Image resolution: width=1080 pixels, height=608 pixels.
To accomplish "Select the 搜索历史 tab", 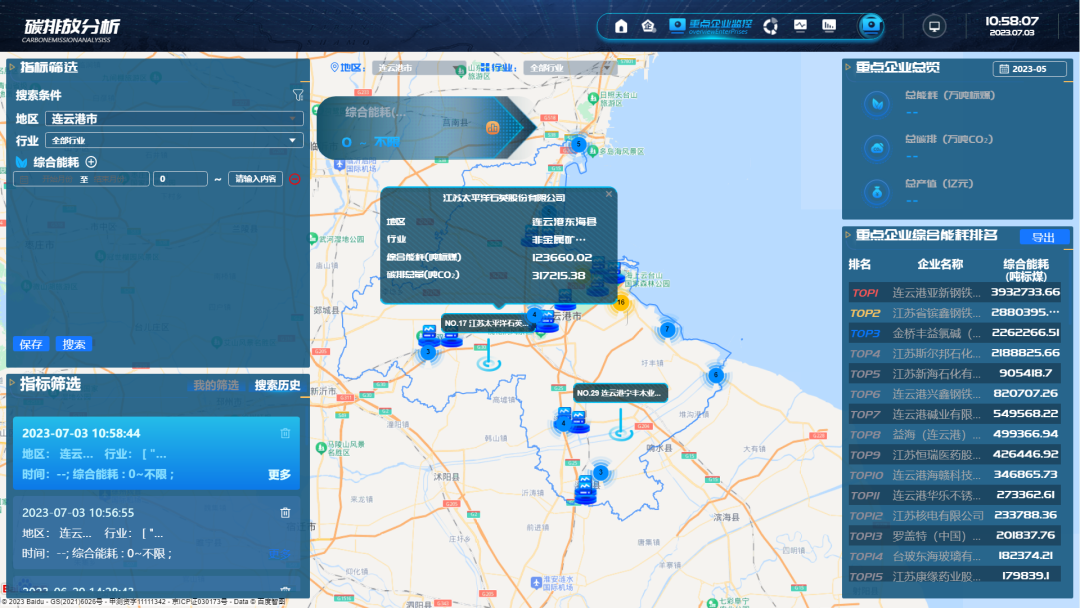I will coord(277,385).
